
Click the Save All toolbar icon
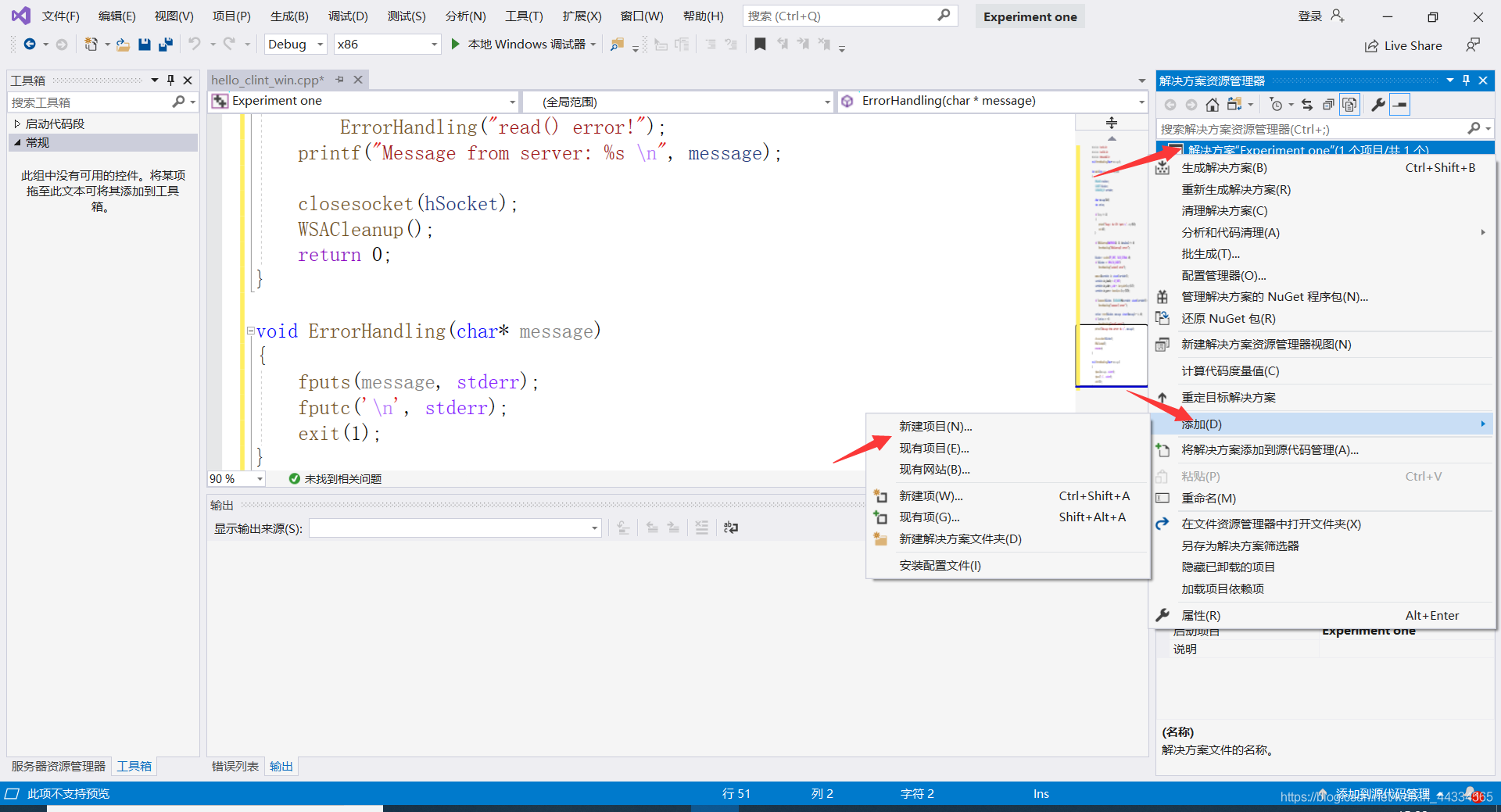165,45
